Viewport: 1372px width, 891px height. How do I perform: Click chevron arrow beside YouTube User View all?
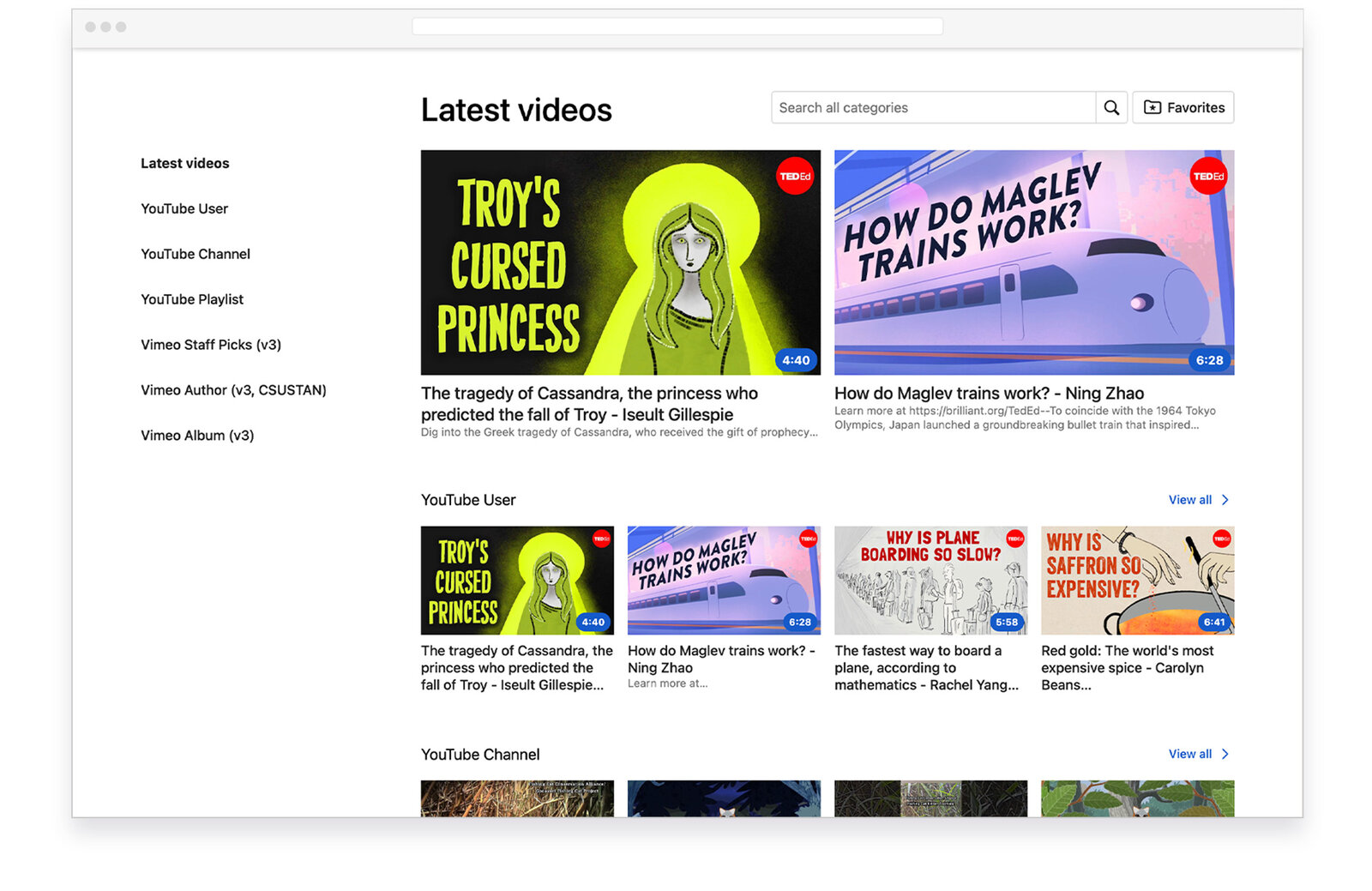(1225, 500)
